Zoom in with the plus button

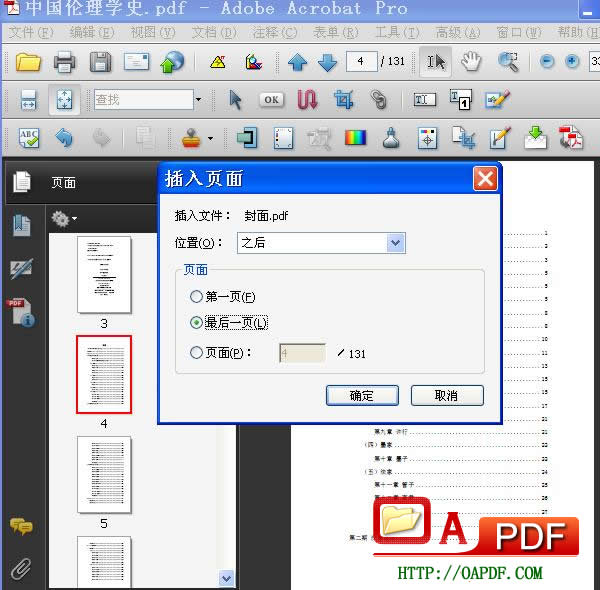pos(572,61)
